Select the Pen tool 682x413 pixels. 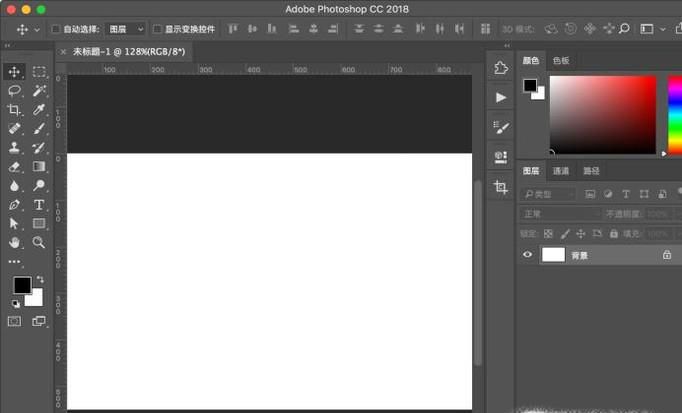click(14, 205)
